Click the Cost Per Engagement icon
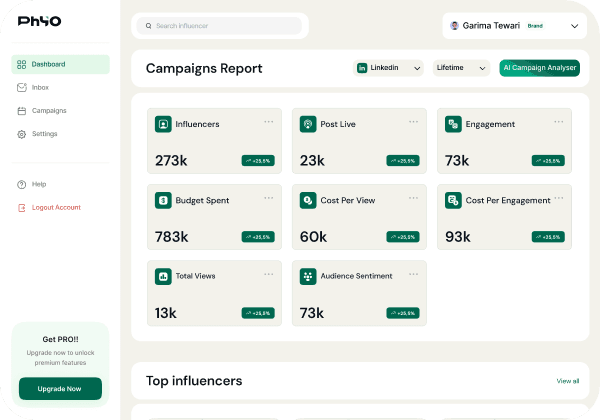 pyautogui.click(x=453, y=201)
